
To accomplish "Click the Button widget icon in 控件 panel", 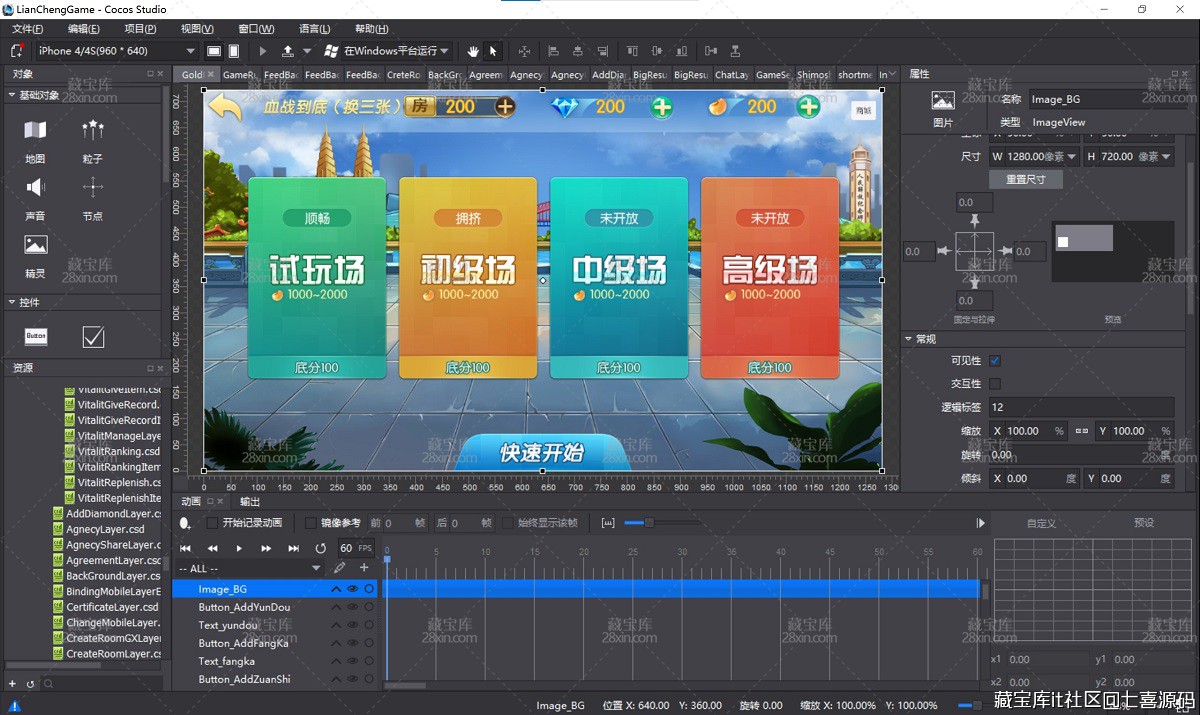I will [x=36, y=337].
